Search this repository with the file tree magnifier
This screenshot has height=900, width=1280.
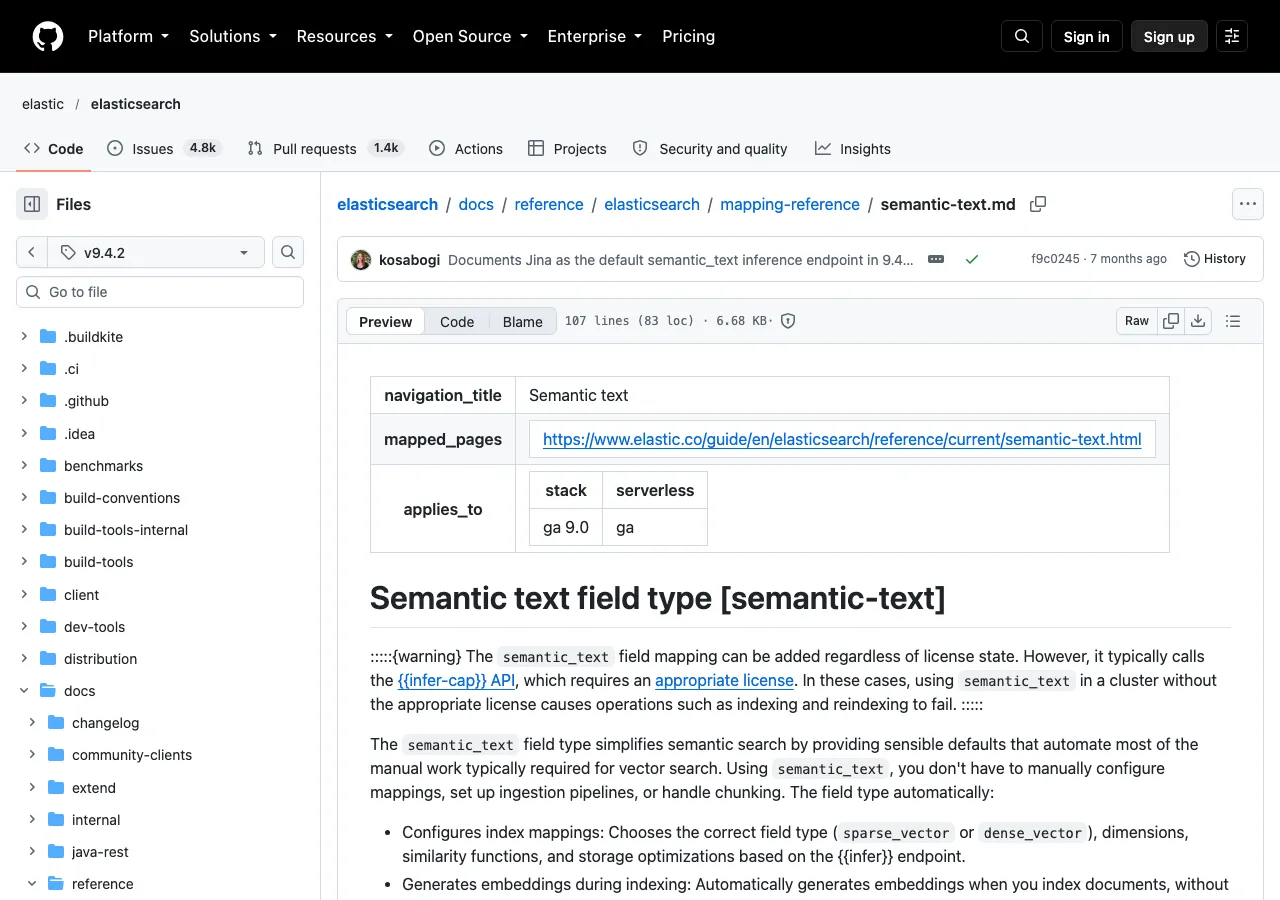click(288, 253)
